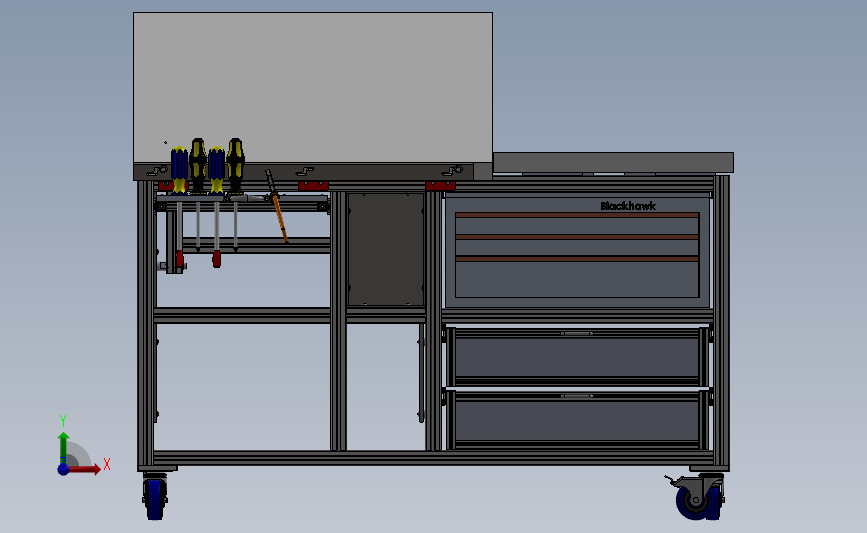The width and height of the screenshot is (867, 533).
Task: Click the middle latch on the top front edge
Action: 305,171
